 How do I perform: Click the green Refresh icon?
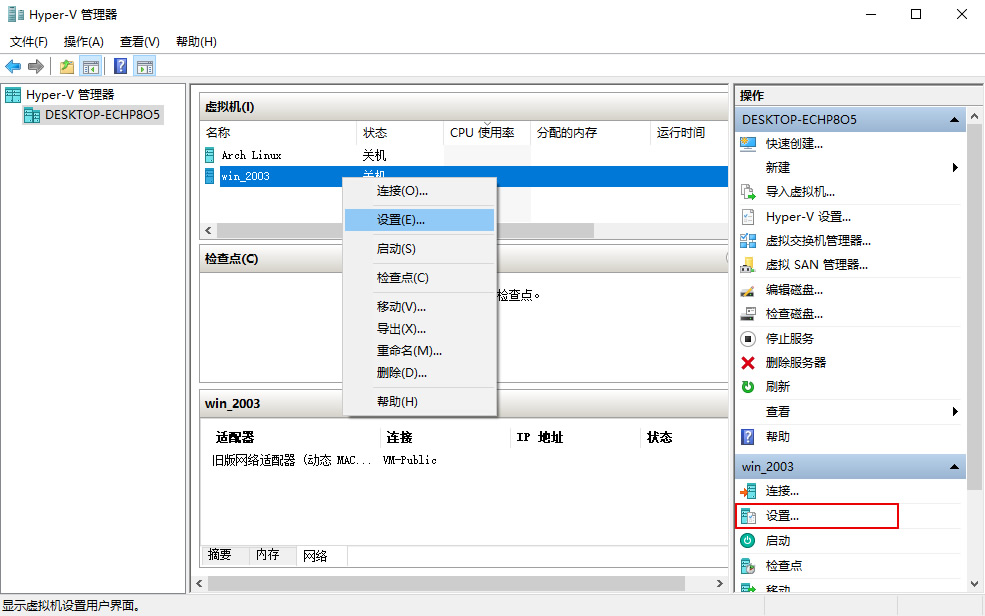coord(748,387)
